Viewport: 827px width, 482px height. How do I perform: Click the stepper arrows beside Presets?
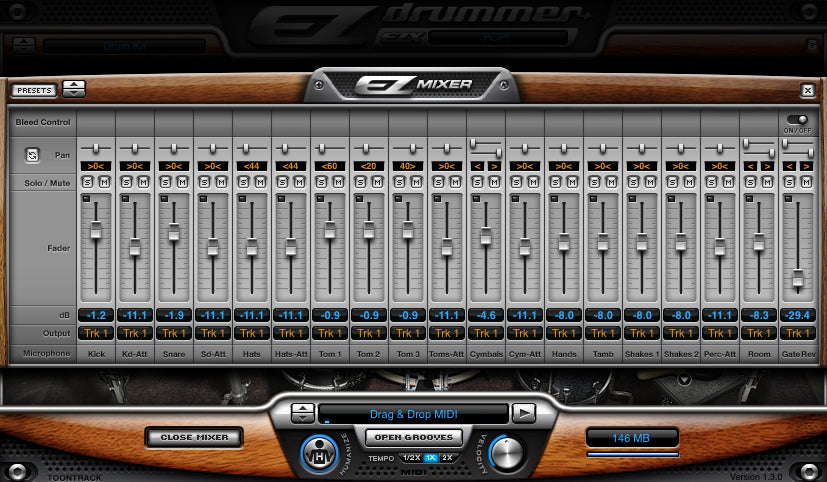pos(74,89)
